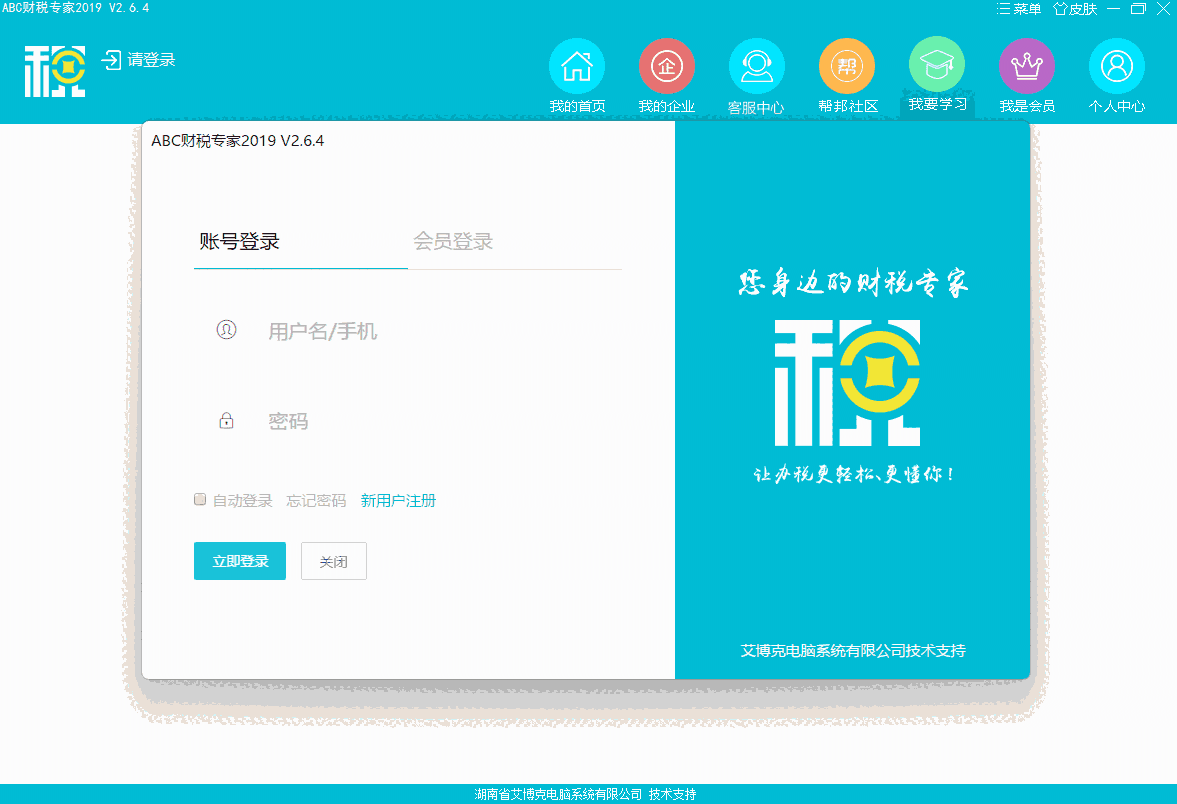Click the tax logo in the header
The image size is (1177, 804).
pyautogui.click(x=55, y=71)
